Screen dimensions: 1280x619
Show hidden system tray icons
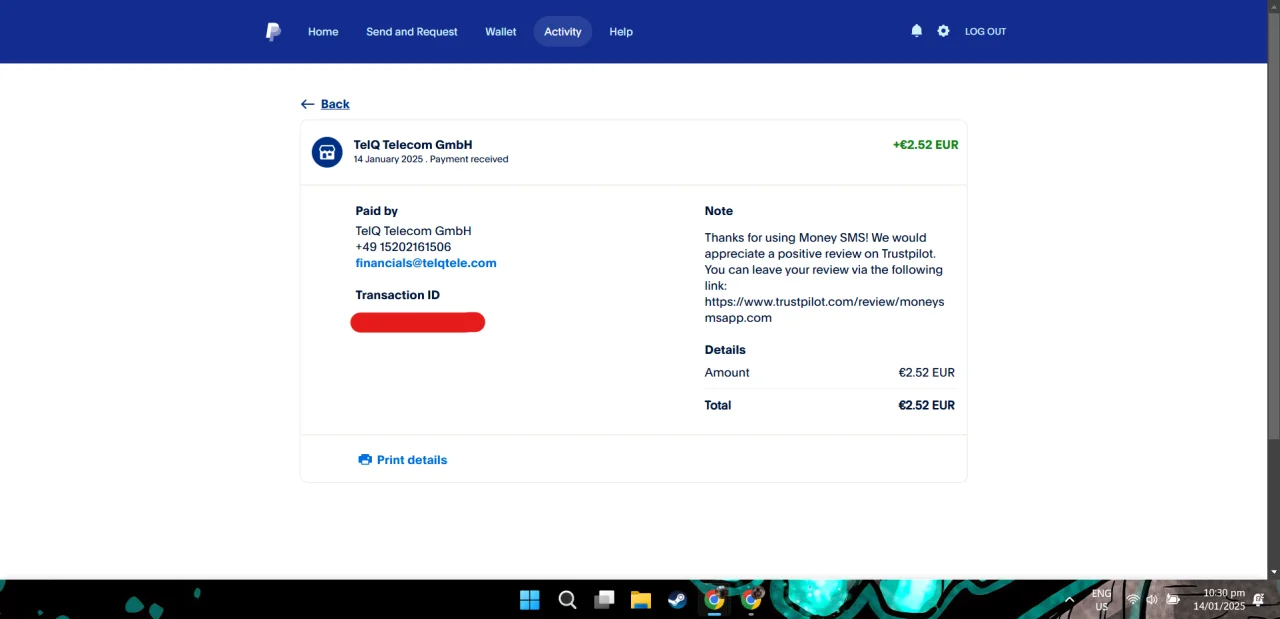1070,600
